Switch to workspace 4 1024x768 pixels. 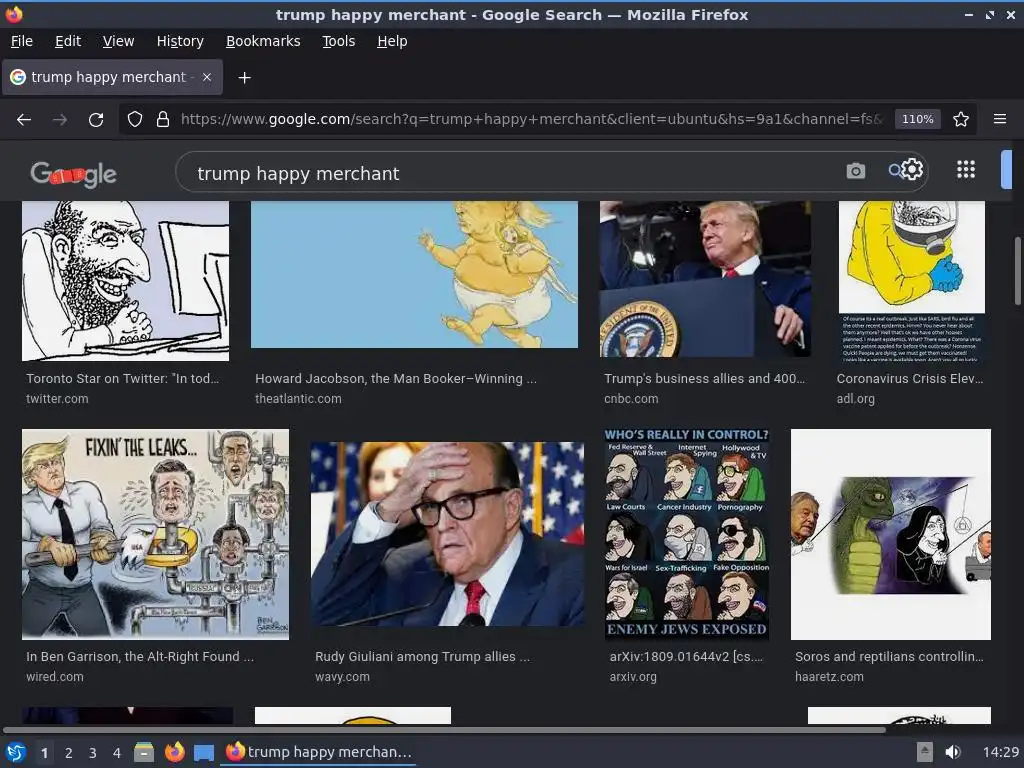coord(117,753)
